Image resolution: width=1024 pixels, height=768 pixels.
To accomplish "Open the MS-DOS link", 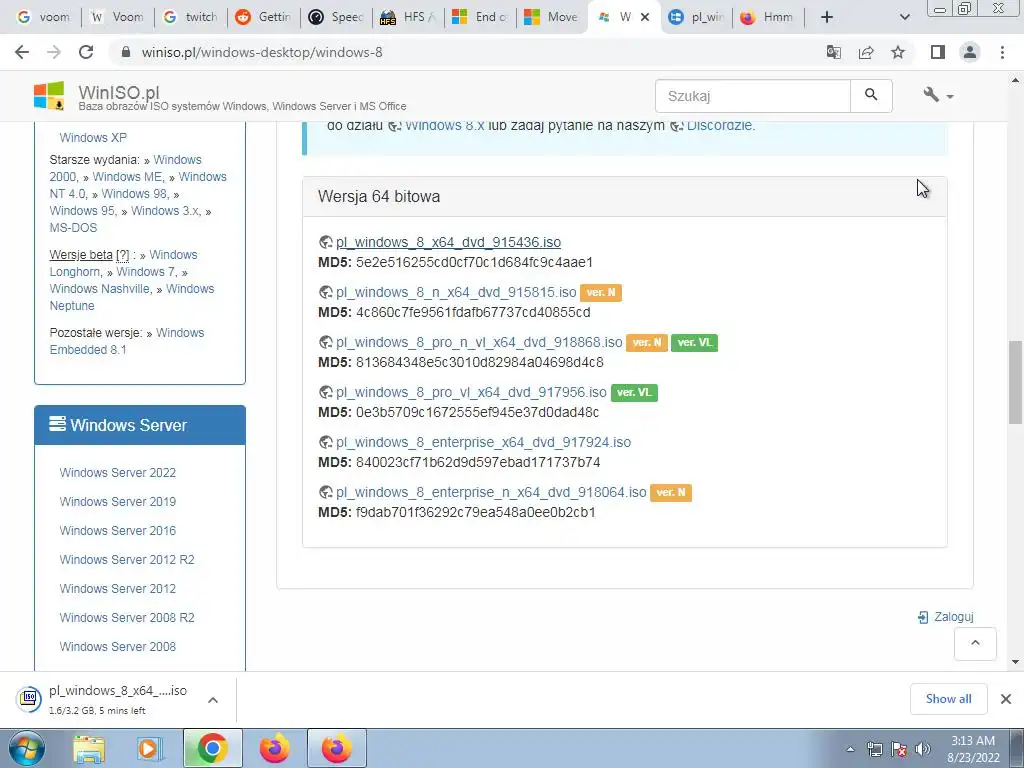I will [x=73, y=227].
